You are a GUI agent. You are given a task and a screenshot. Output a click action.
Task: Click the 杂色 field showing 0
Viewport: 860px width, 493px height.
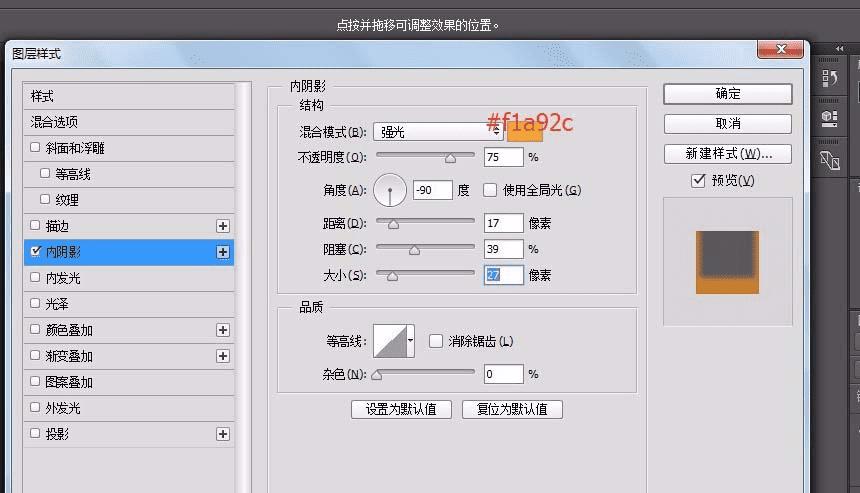[x=503, y=374]
